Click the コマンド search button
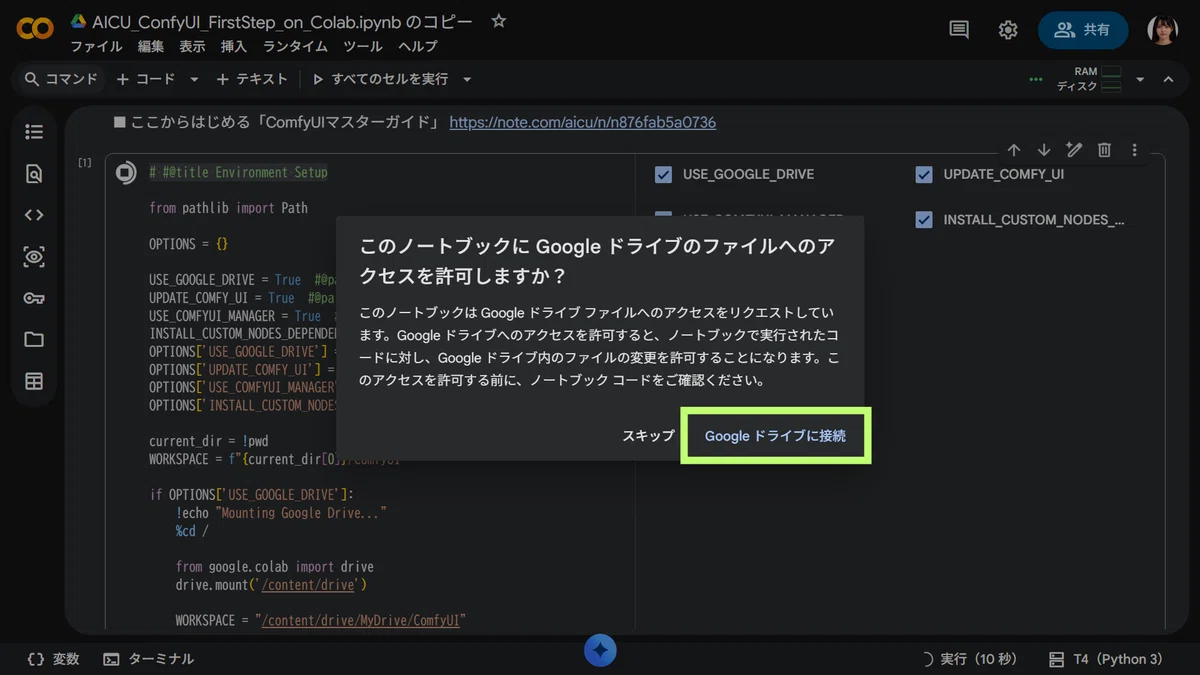This screenshot has height=675, width=1200. pyautogui.click(x=61, y=79)
